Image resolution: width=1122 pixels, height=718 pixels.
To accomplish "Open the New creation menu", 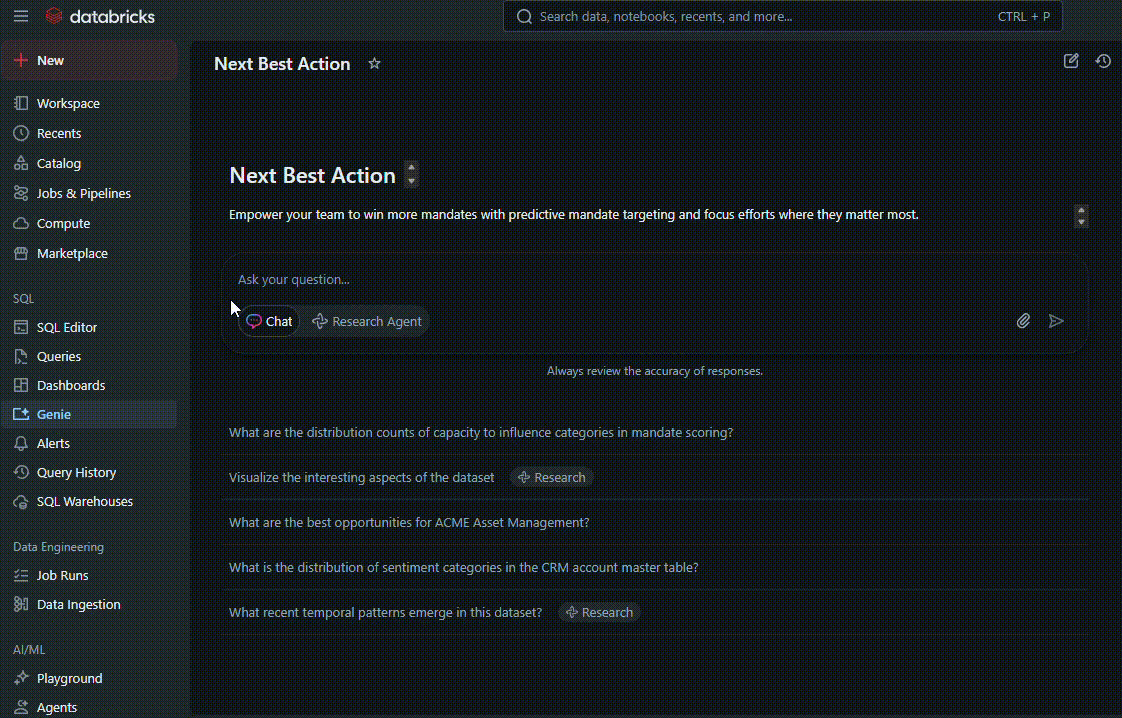I will click(50, 60).
